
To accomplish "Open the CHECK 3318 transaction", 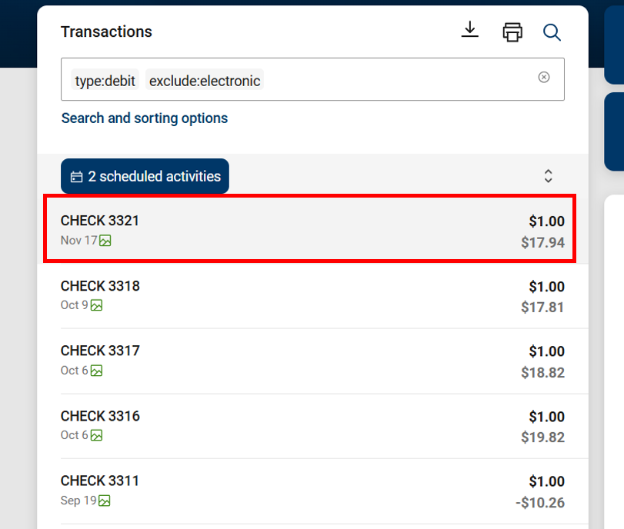I will click(310, 295).
